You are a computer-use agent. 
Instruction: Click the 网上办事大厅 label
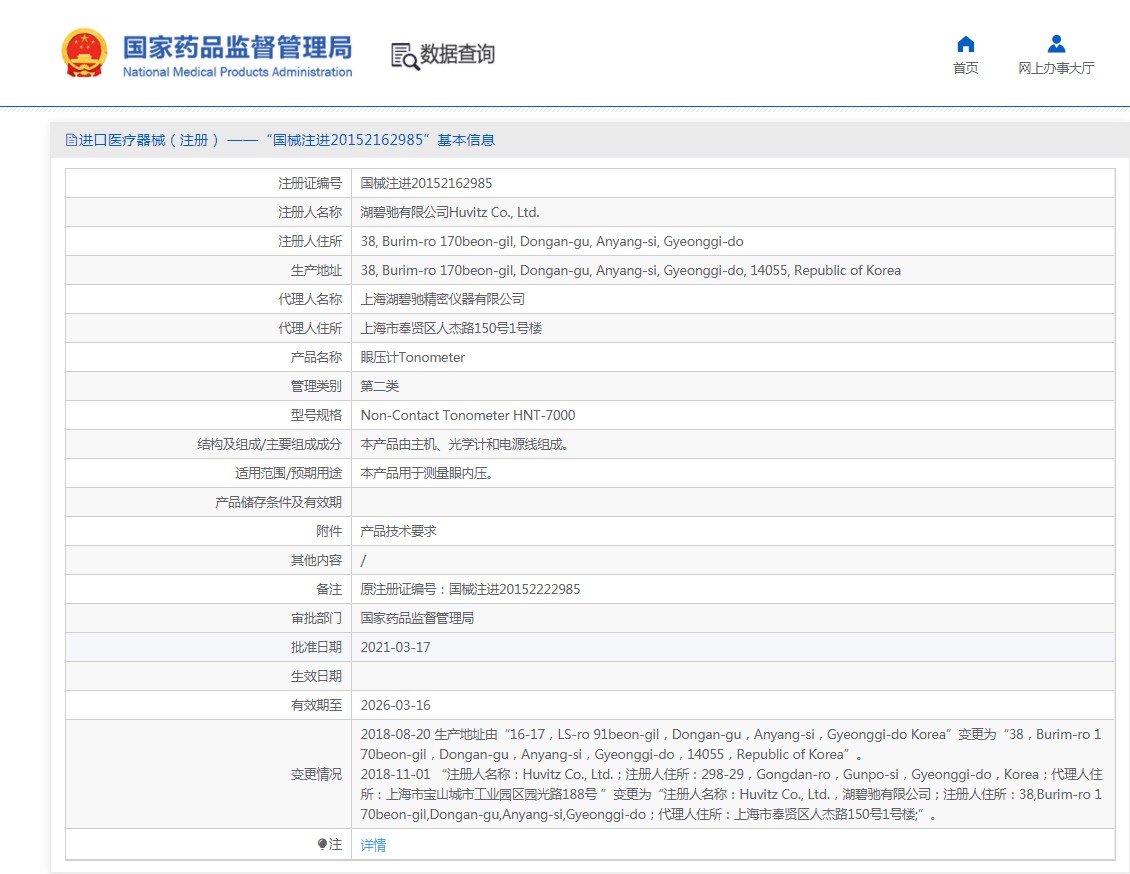[x=1056, y=68]
